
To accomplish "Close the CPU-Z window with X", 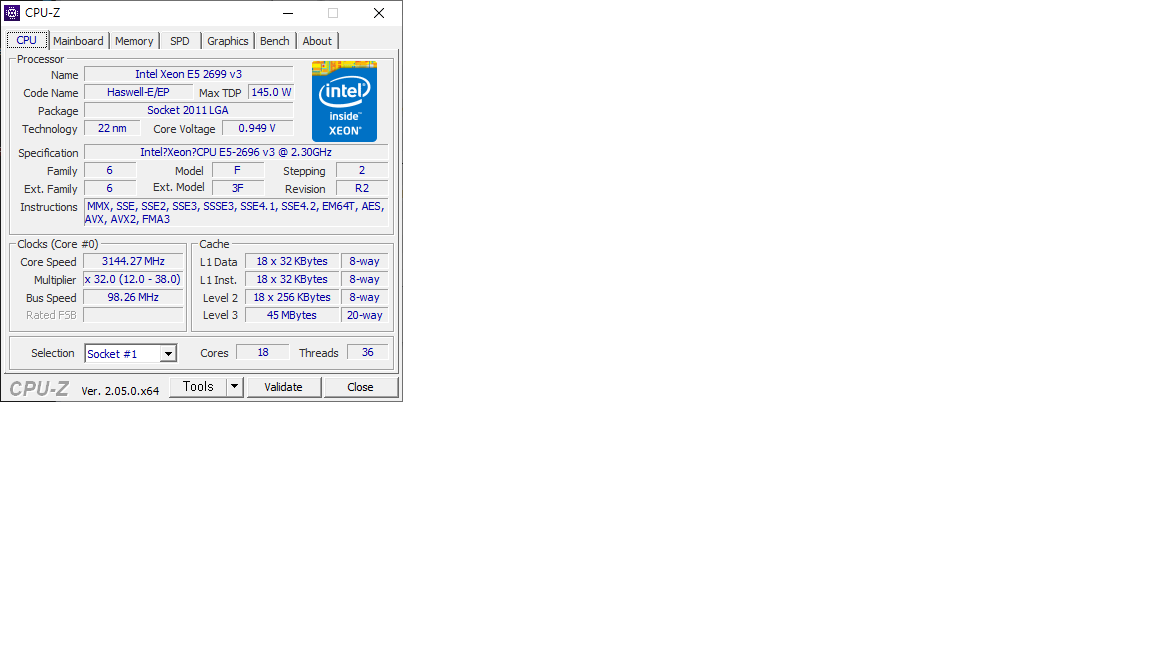I will coord(379,13).
